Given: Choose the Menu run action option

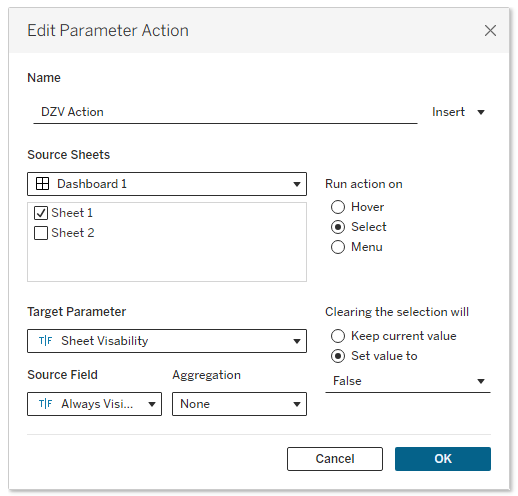Looking at the screenshot, I should click(x=338, y=247).
